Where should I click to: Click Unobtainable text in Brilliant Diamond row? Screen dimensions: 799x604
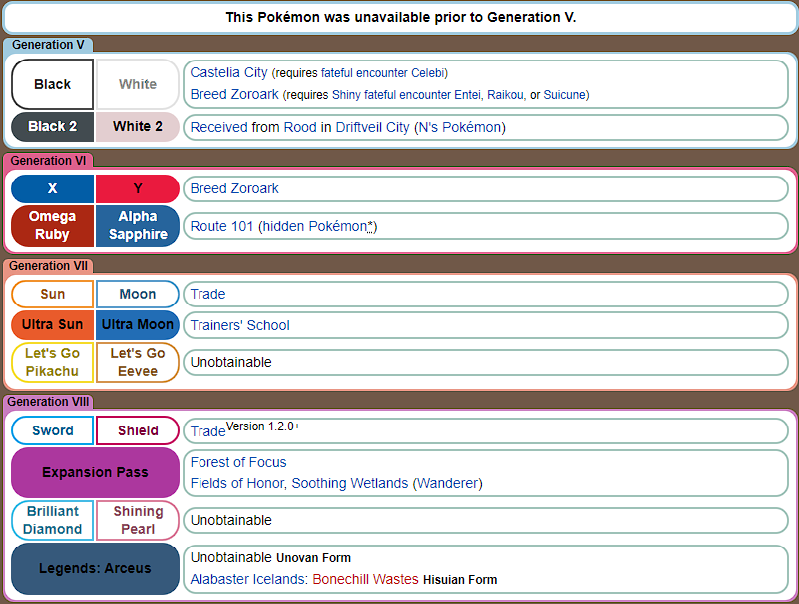(x=231, y=520)
